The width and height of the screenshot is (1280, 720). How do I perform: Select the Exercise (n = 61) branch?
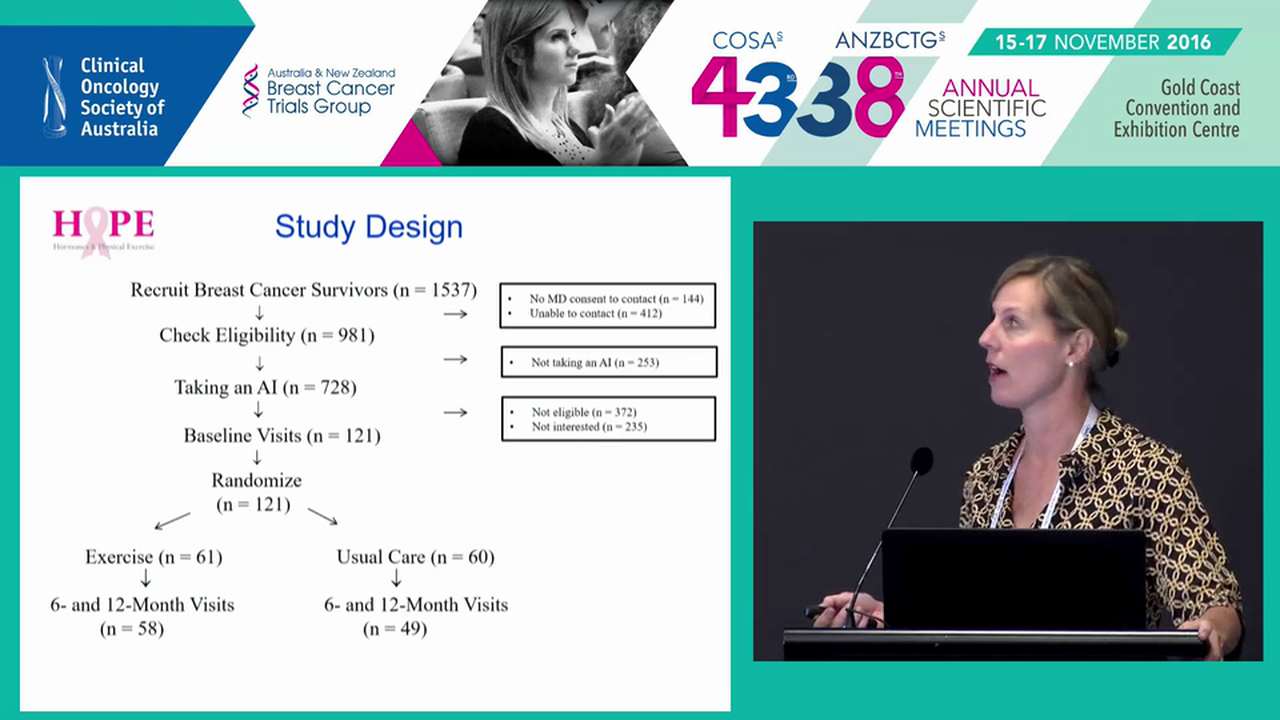[x=153, y=557]
